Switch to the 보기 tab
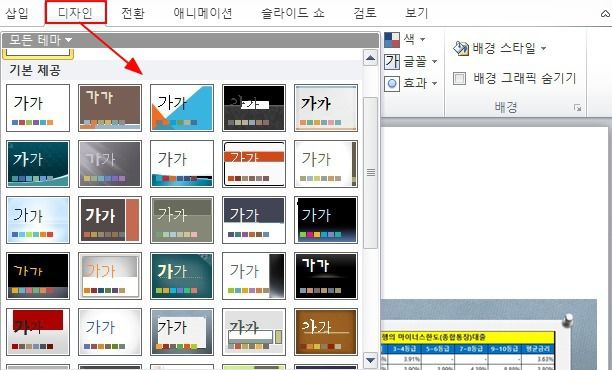 (x=416, y=13)
